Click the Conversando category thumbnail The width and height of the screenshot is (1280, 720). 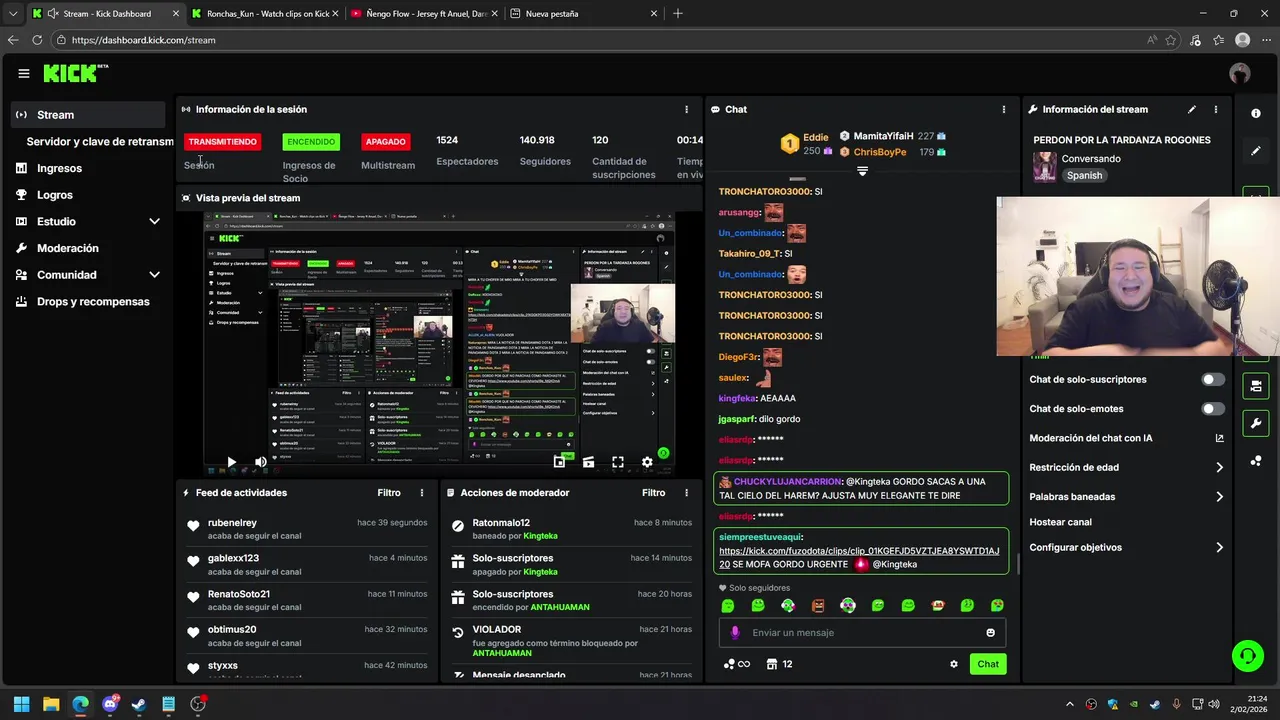point(1045,167)
